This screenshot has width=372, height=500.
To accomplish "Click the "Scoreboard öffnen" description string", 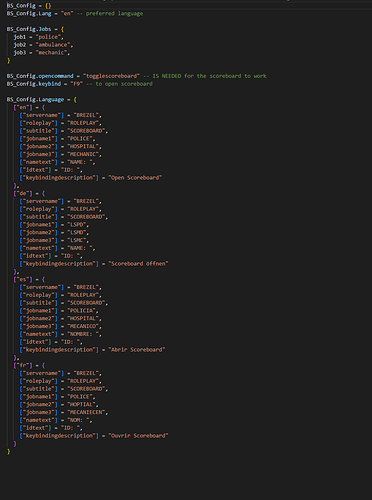I will click(138, 264).
